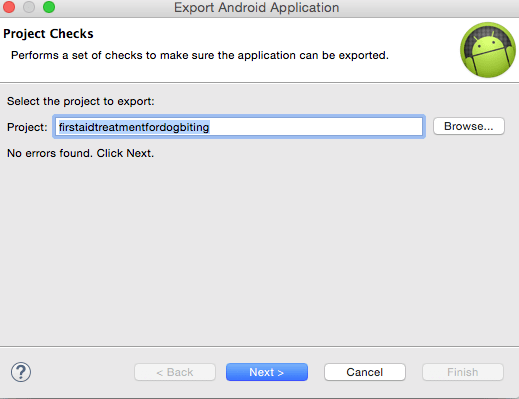Close the dialog with the red window button
The image size is (519, 399).
coord(9,7)
